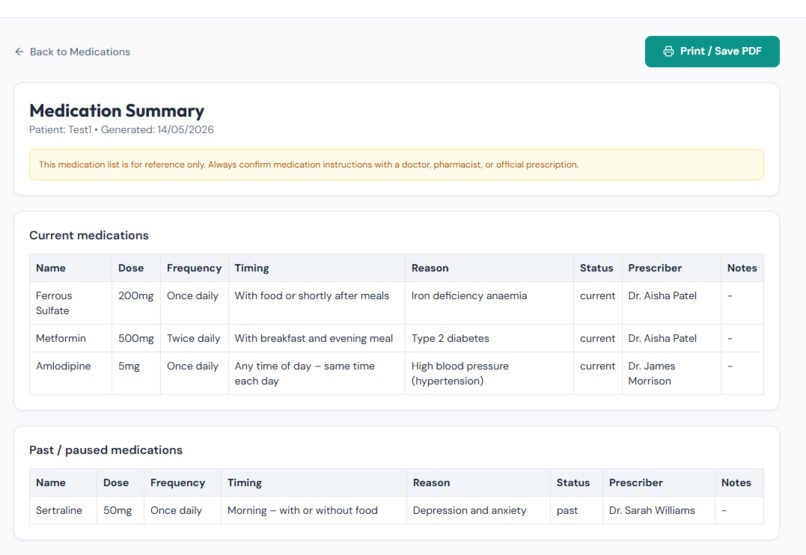Click the Patient: Test1 generated date line
The image size is (806, 555).
click(x=121, y=130)
